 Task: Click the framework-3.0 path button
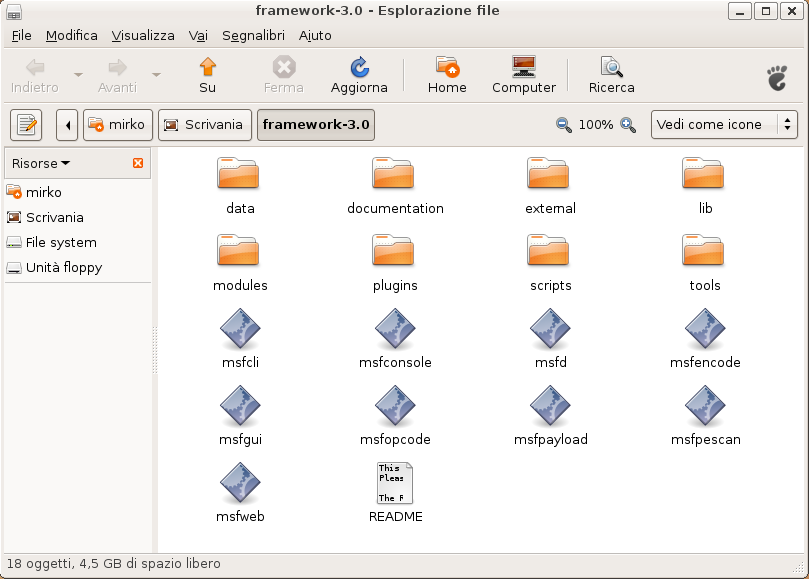click(316, 125)
